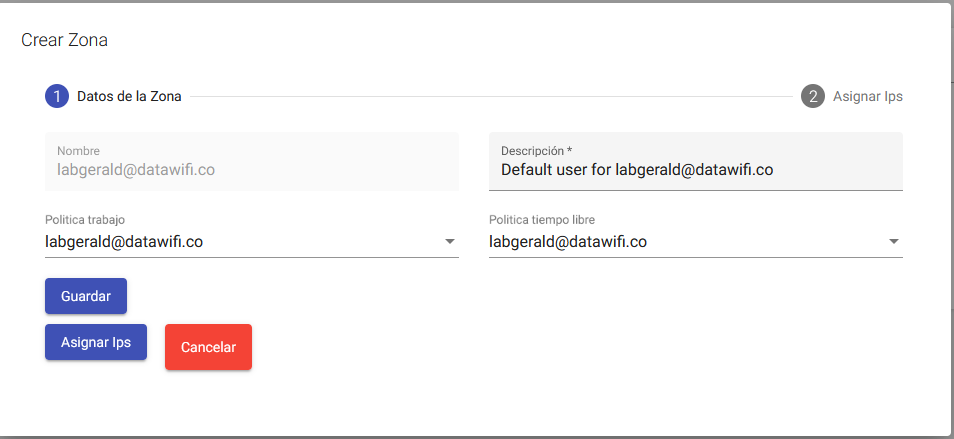Focus the Descripción text field
Viewport: 954px width, 439px height.
tap(696, 170)
